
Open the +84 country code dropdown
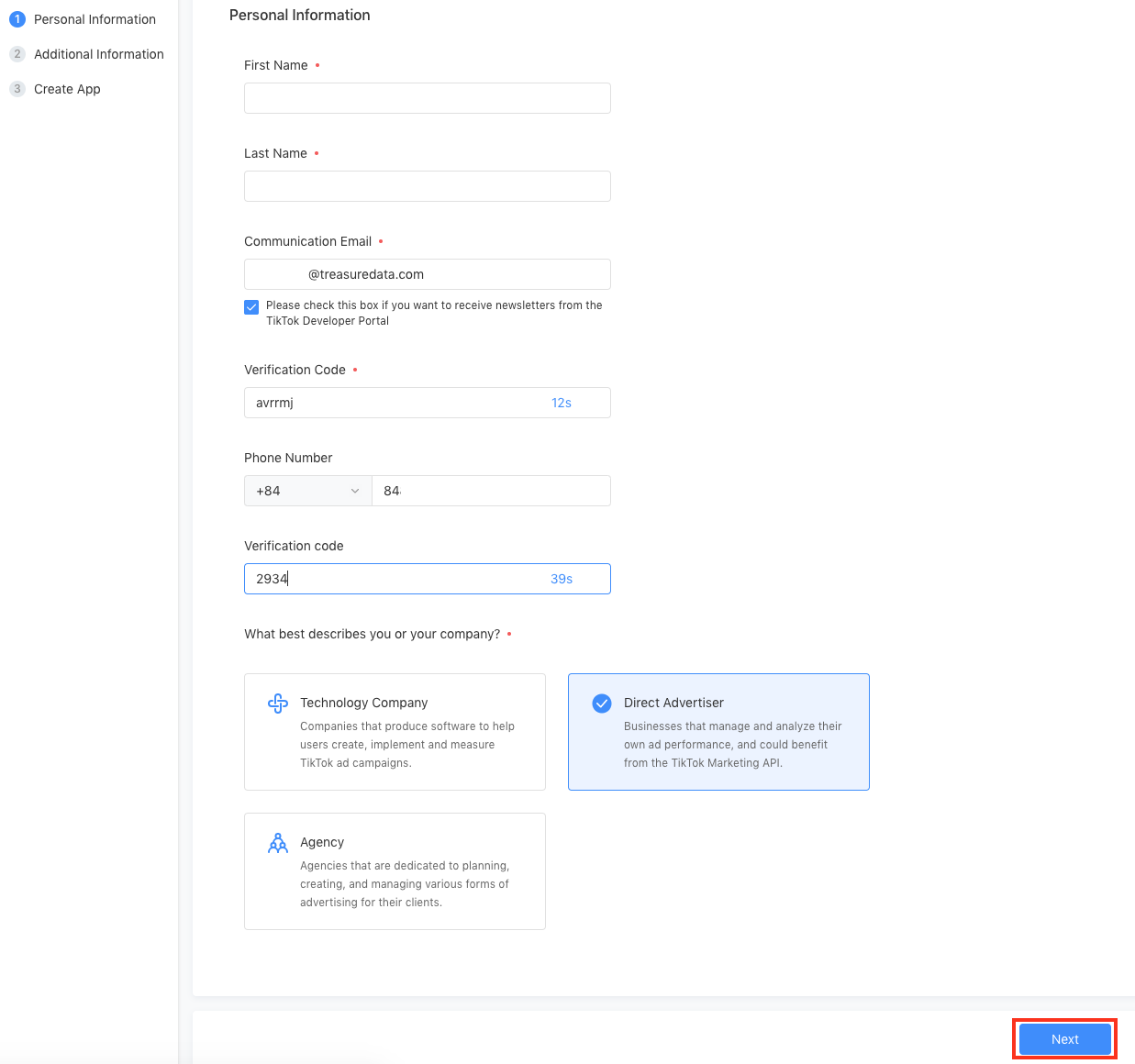pyautogui.click(x=307, y=491)
